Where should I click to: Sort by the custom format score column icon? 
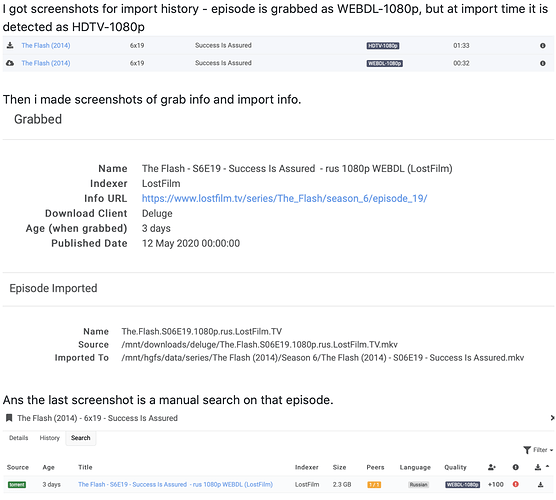tap(491, 467)
